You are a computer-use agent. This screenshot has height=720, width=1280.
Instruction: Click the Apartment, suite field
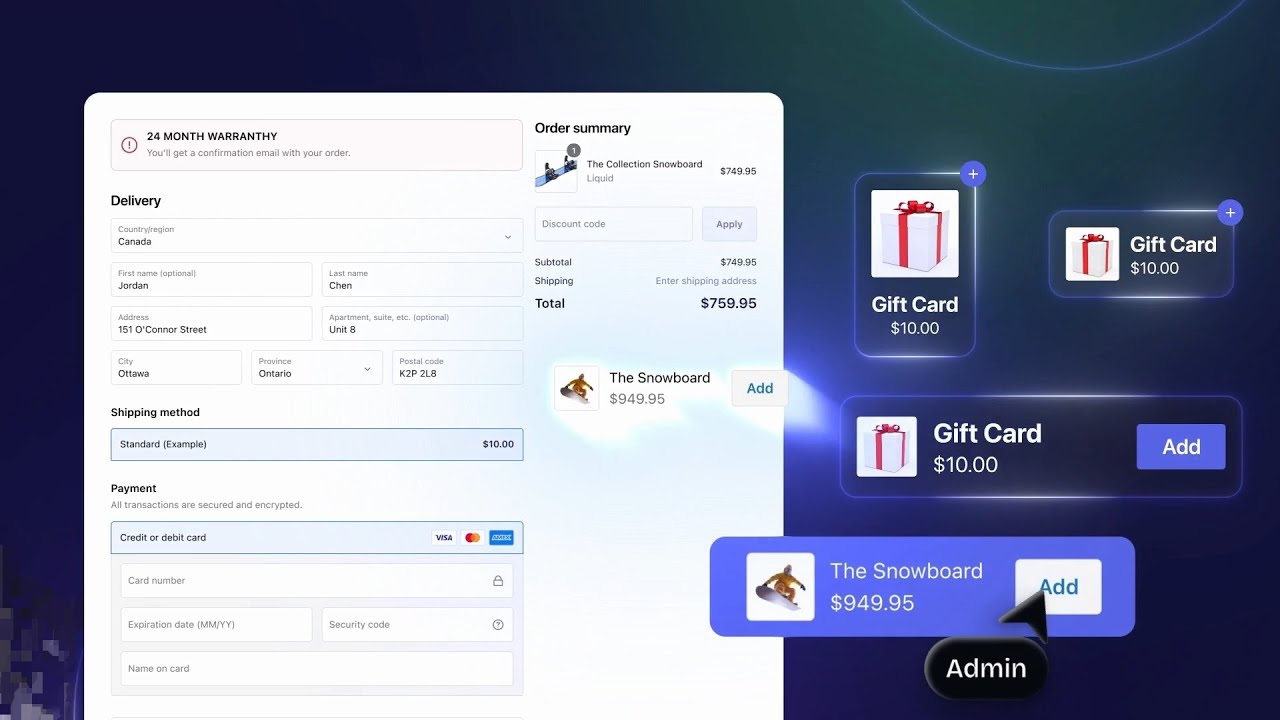pyautogui.click(x=422, y=324)
